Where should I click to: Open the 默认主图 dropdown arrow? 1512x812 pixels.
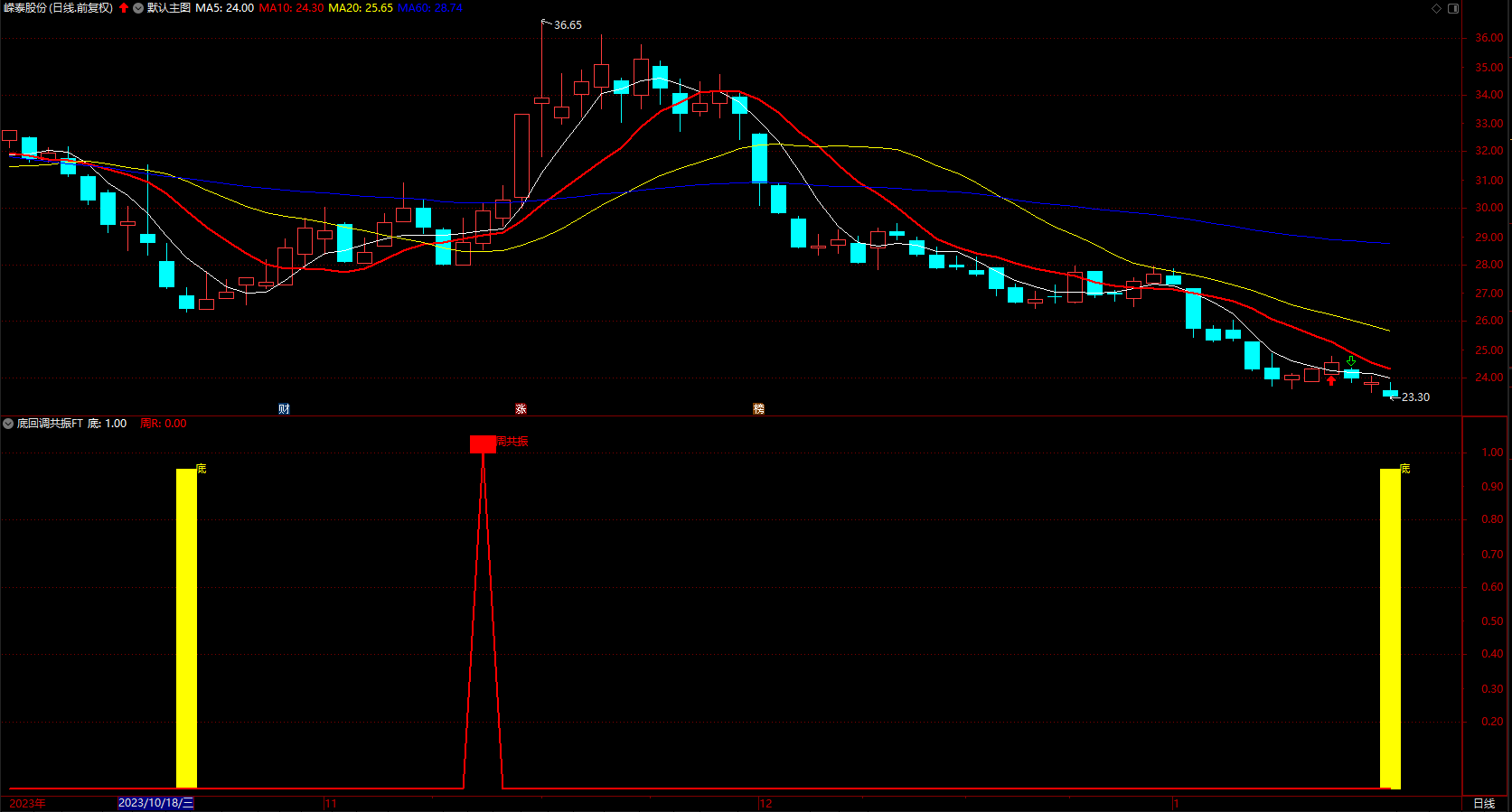138,8
